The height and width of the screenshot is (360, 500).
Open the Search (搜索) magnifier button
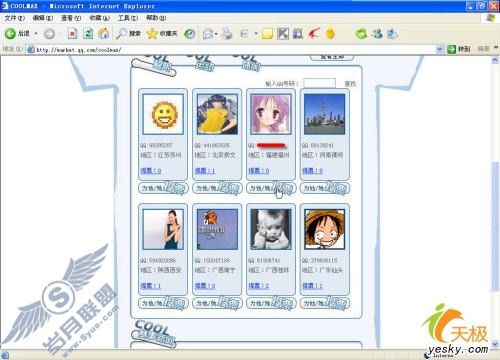(129, 33)
